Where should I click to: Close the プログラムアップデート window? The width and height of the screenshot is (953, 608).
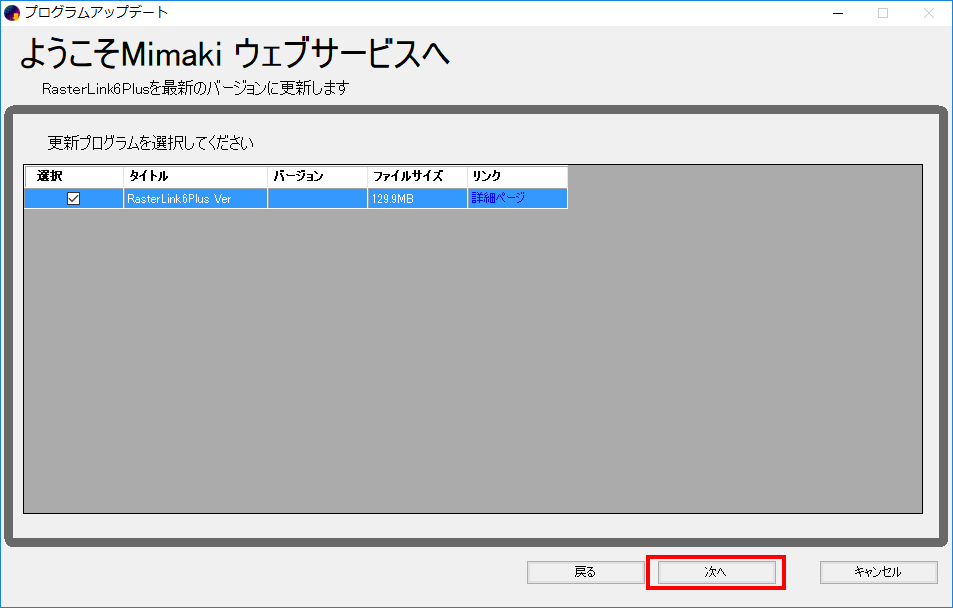tap(929, 13)
